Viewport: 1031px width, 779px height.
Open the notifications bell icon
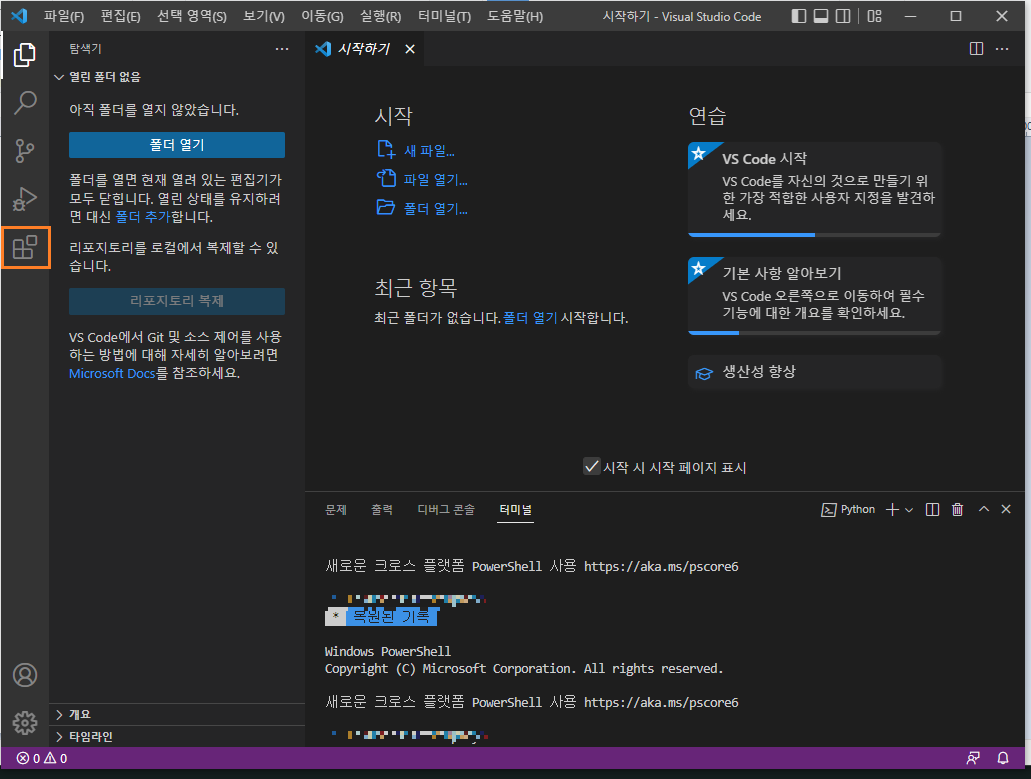click(x=1003, y=759)
